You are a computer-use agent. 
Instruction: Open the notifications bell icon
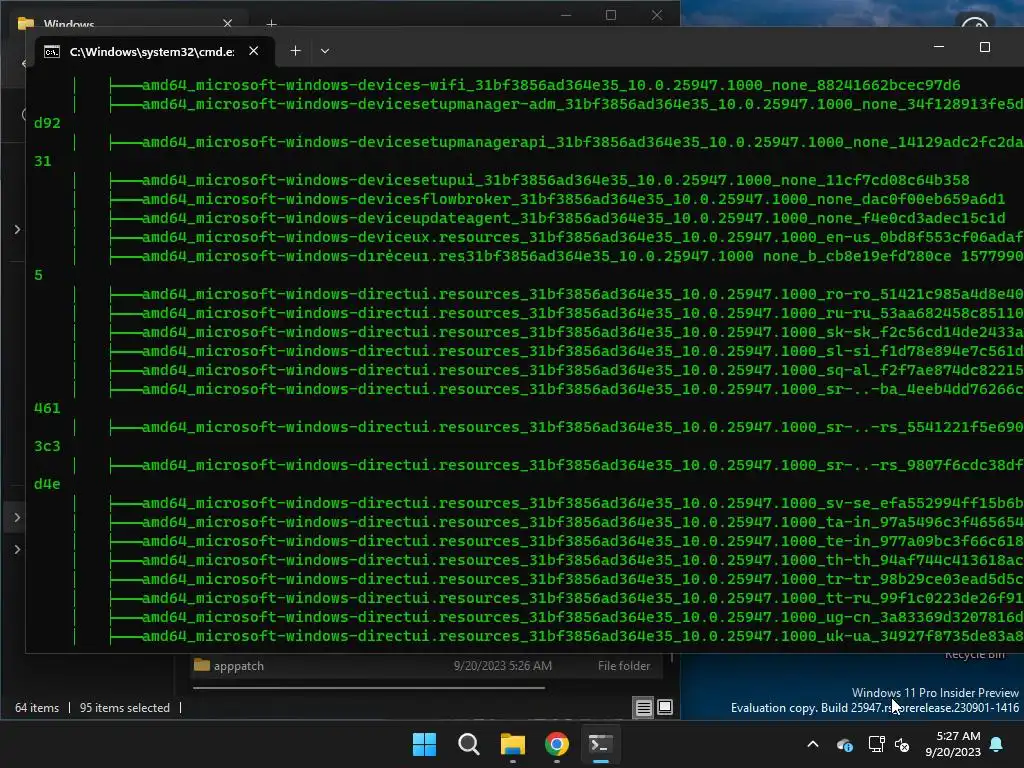pyautogui.click(x=997, y=744)
